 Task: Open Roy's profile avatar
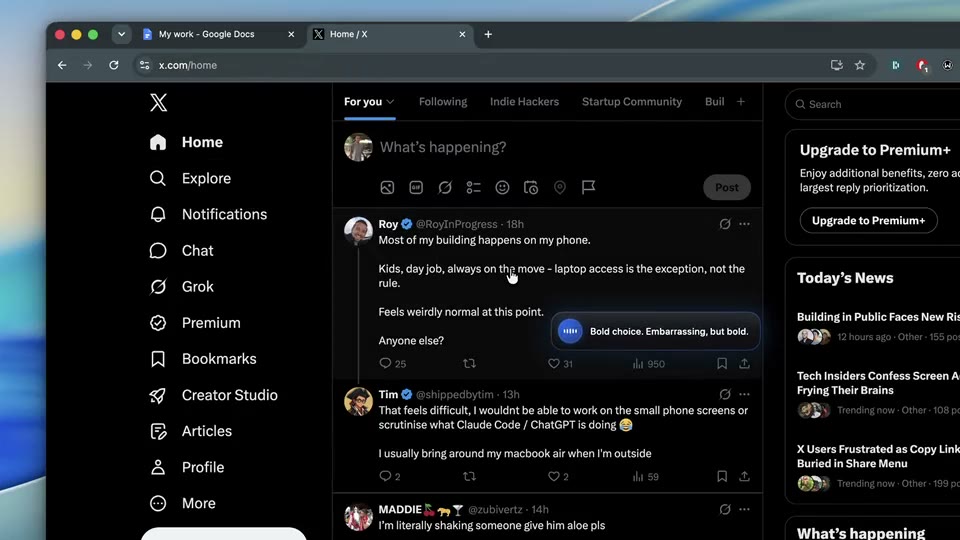(358, 231)
